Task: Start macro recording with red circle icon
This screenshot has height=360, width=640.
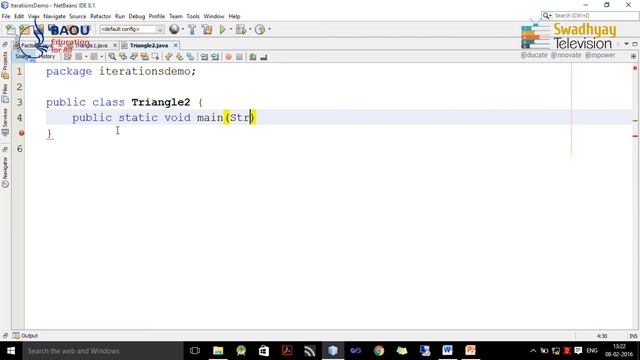Action: [x=229, y=57]
